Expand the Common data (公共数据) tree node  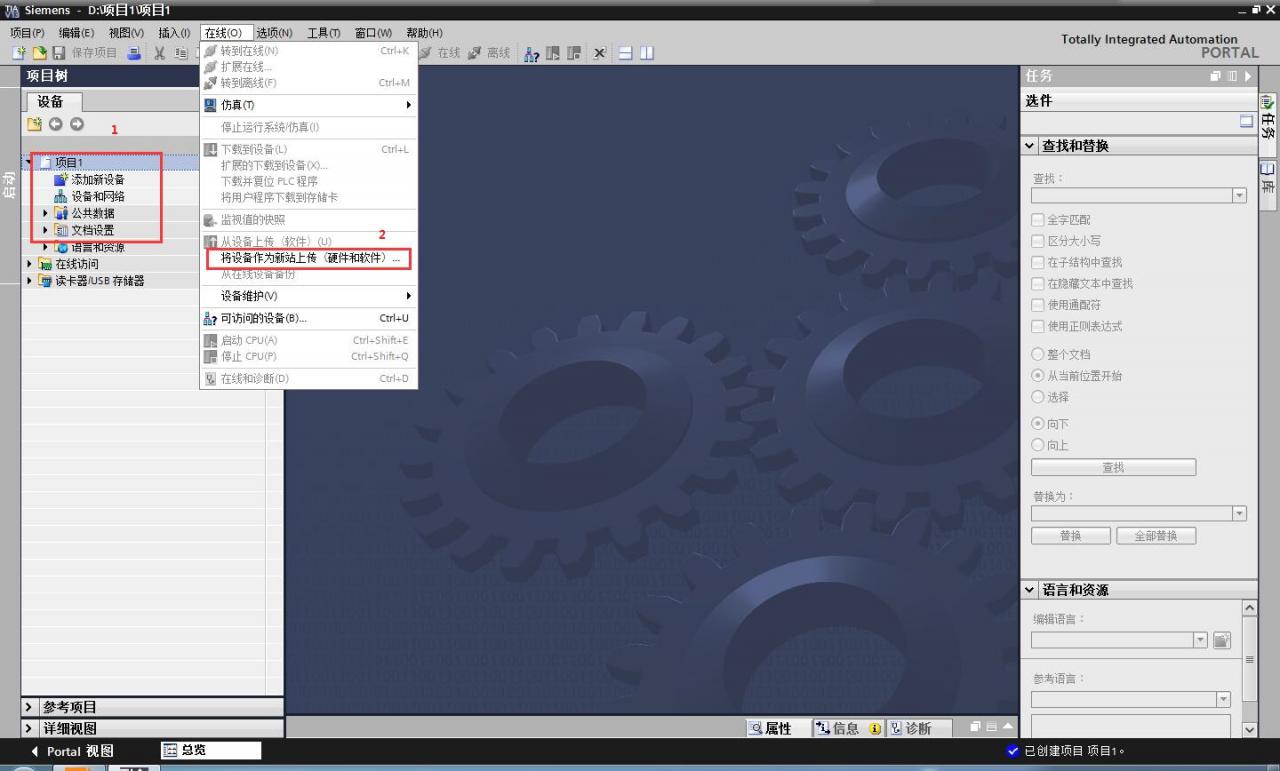point(45,213)
